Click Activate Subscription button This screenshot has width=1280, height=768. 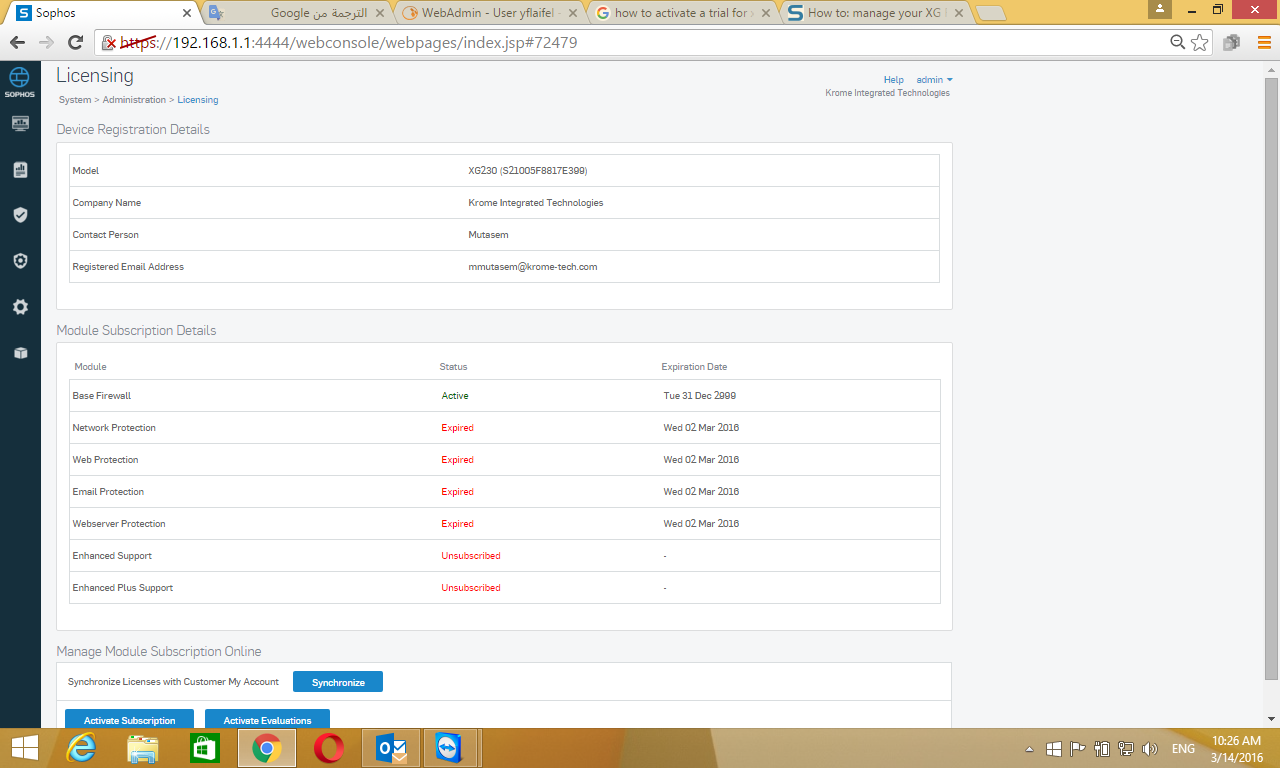129,720
